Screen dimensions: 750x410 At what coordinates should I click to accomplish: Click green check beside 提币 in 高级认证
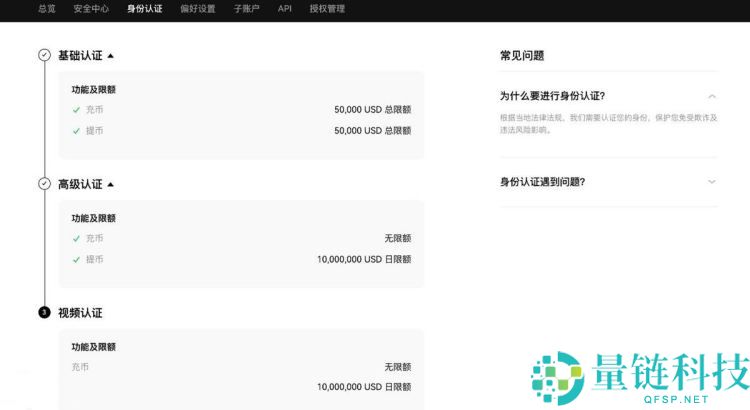coord(76,260)
